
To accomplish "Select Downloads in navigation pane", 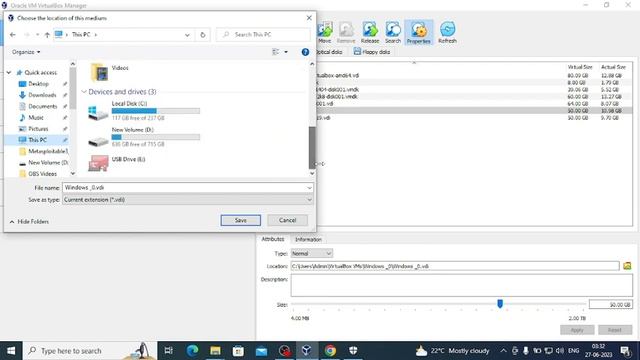I will click(42, 95).
